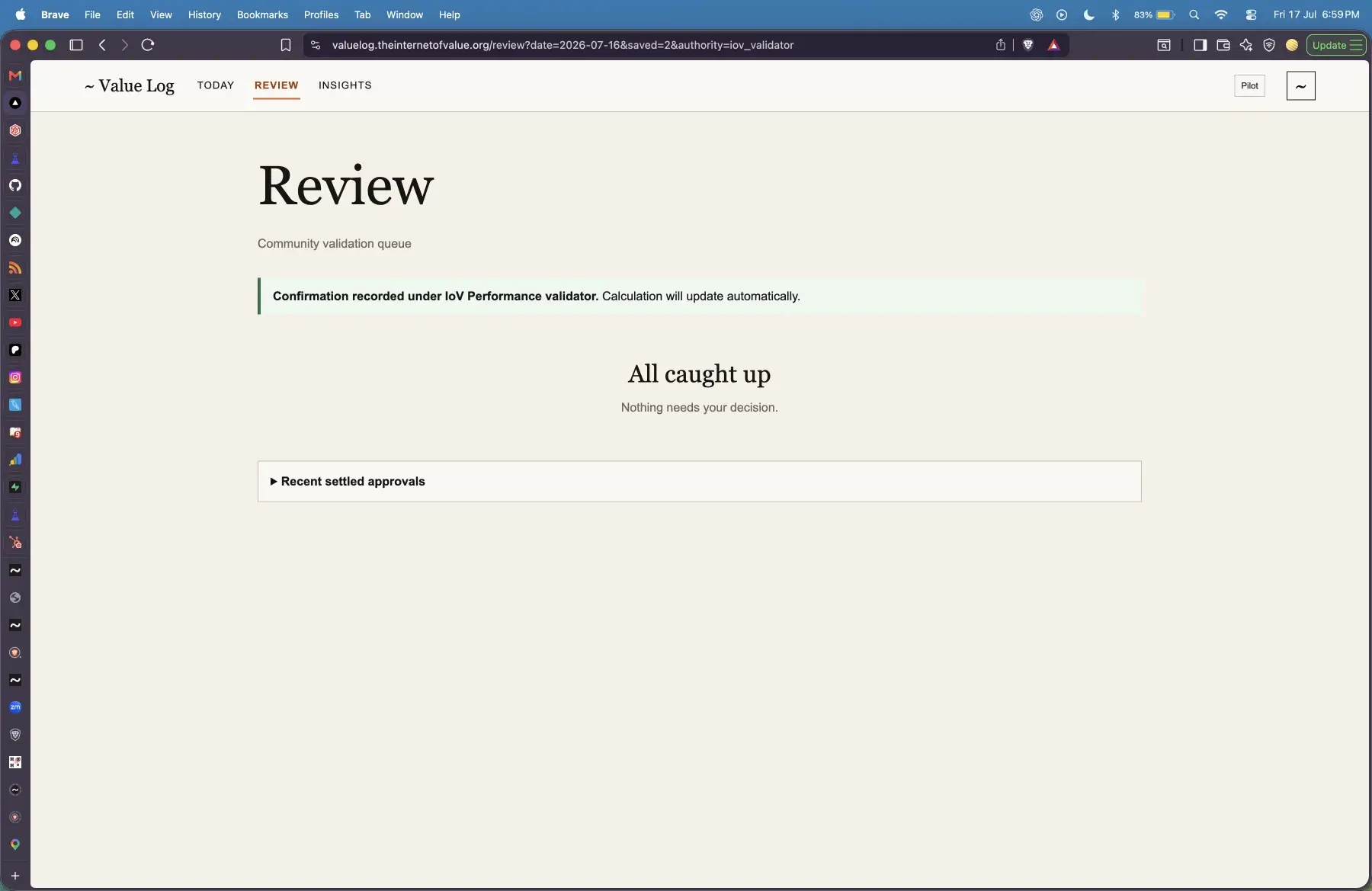Open the Instagram sidebar shortcut

point(14,377)
